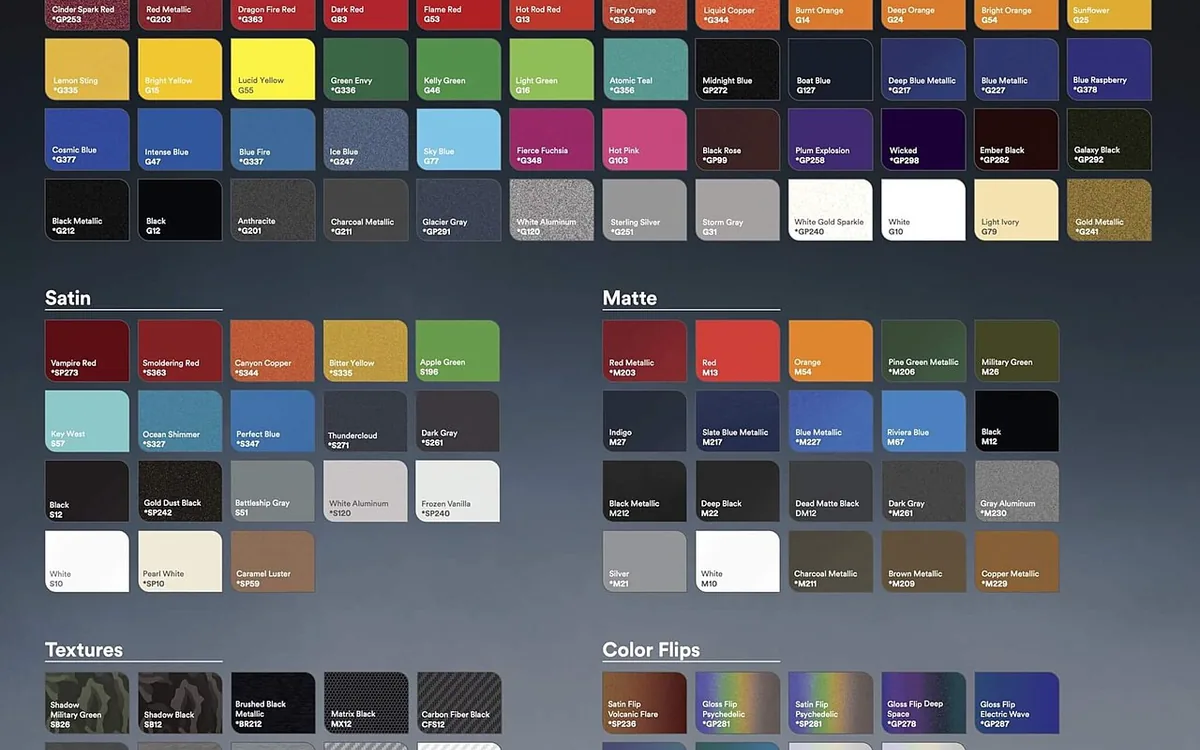Pick the Midnight Blue GP272 swatch

738,70
